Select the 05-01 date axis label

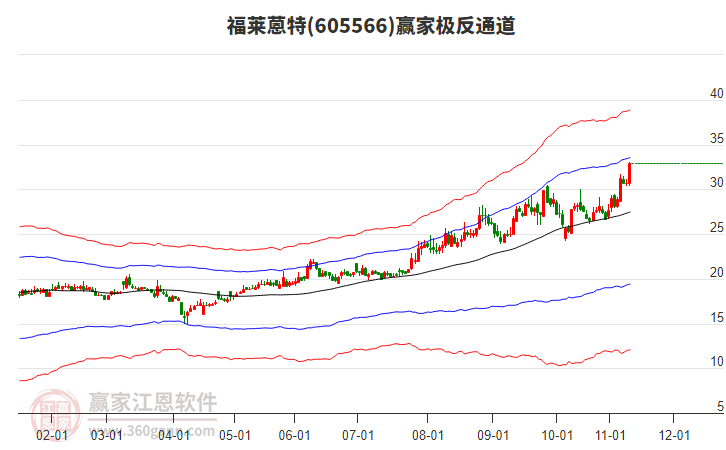(235, 436)
